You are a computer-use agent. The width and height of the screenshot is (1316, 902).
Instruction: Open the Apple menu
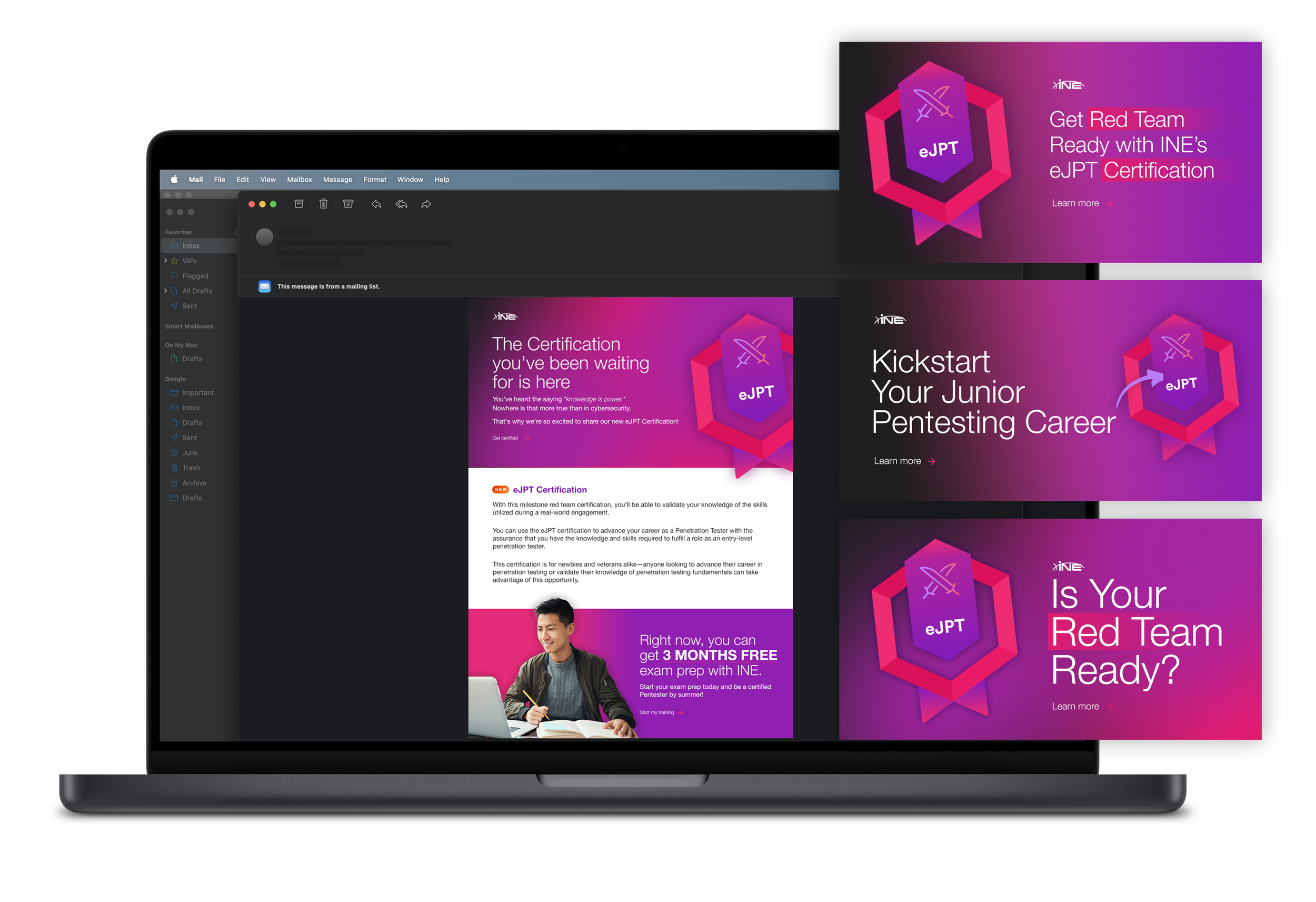click(174, 180)
